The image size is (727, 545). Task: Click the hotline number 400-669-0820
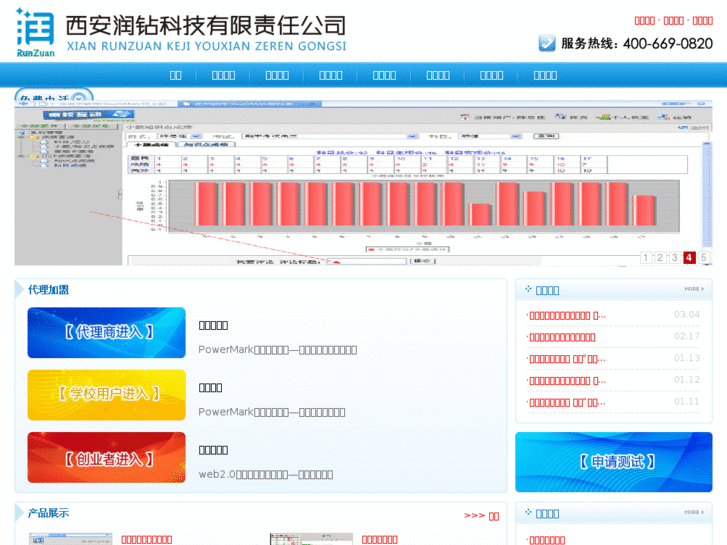tap(668, 44)
